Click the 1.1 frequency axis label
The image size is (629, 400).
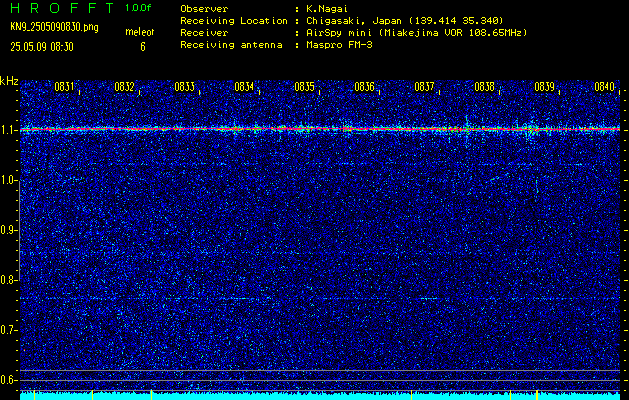(7, 130)
